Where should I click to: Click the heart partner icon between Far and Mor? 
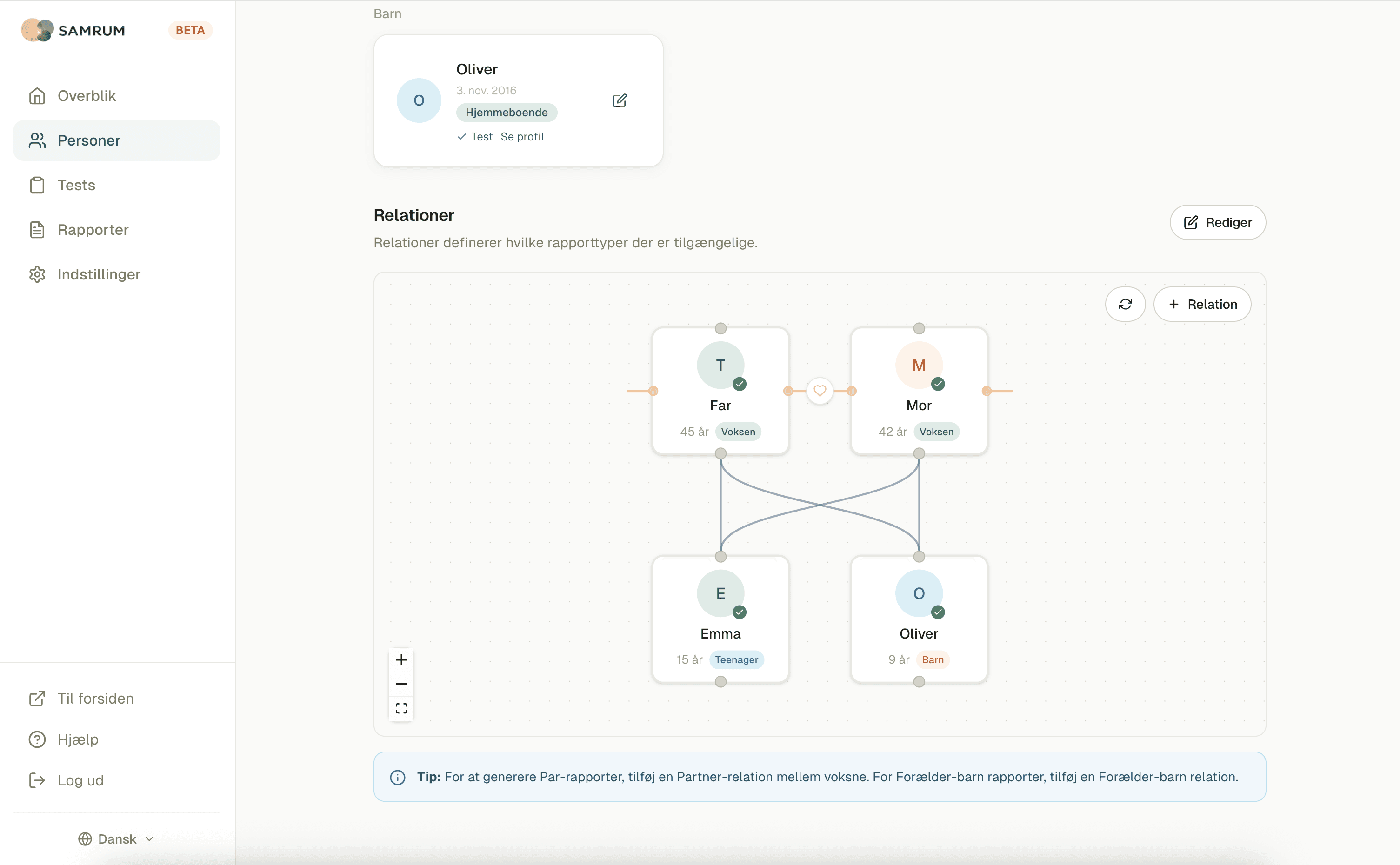click(819, 391)
